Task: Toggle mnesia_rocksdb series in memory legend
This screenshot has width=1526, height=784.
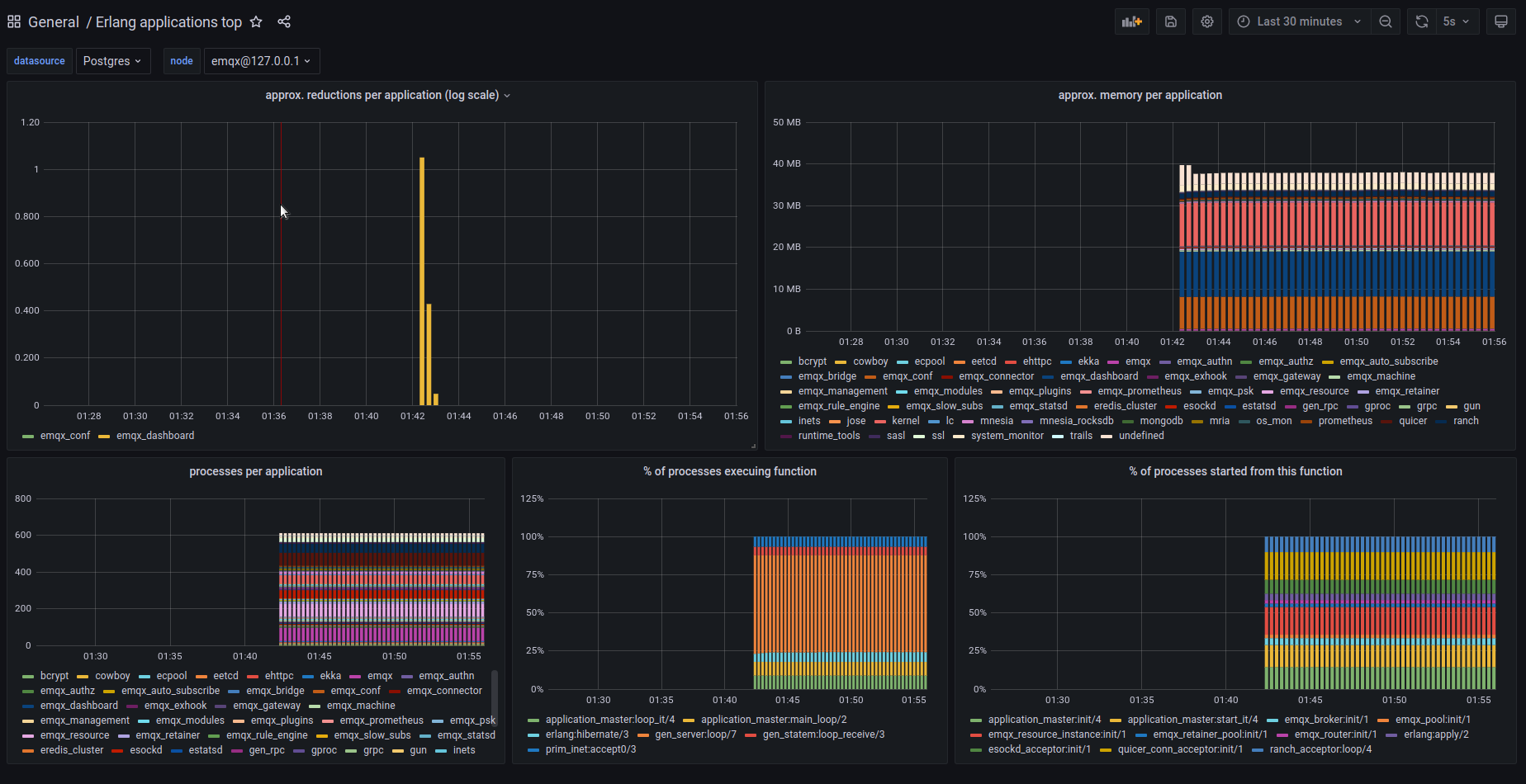Action: pos(1077,421)
